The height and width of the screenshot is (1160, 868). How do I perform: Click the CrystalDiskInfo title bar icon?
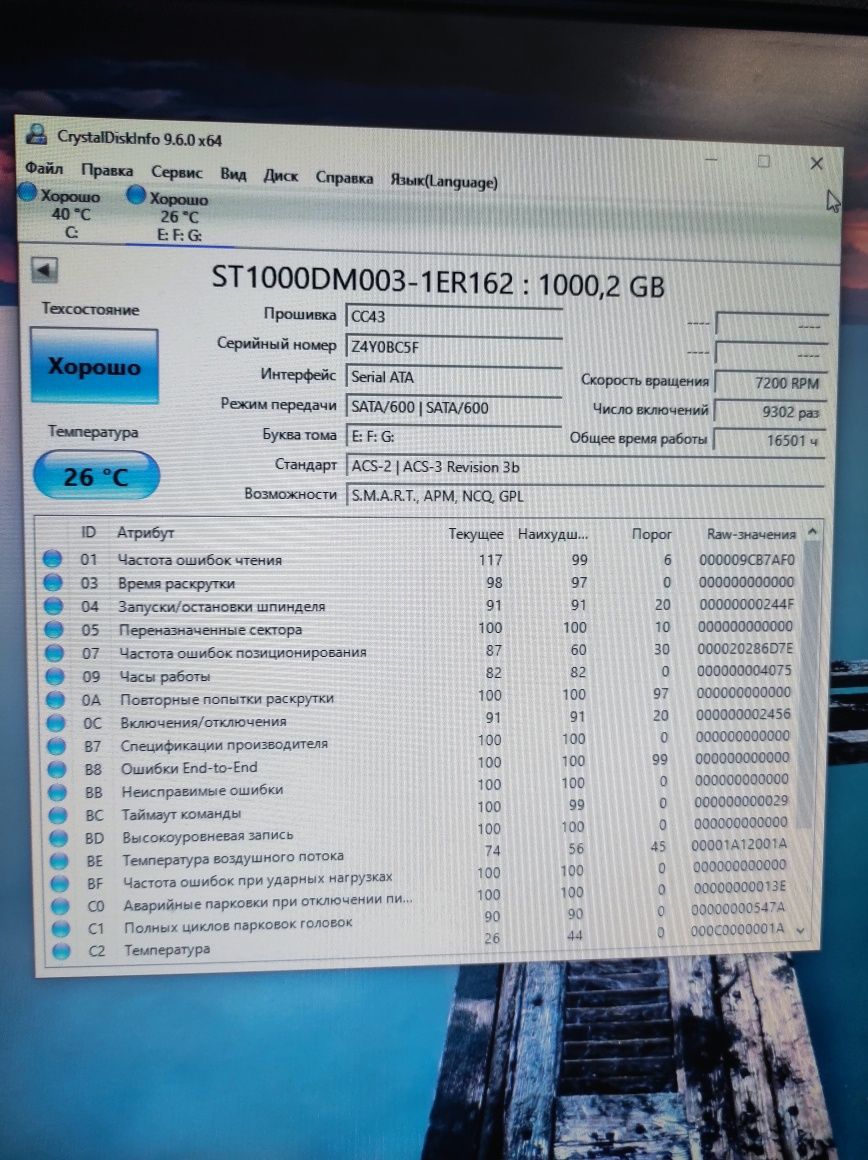tap(36, 134)
